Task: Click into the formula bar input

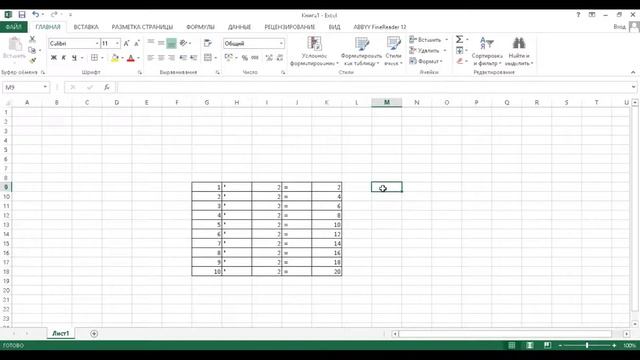Action: [373, 87]
